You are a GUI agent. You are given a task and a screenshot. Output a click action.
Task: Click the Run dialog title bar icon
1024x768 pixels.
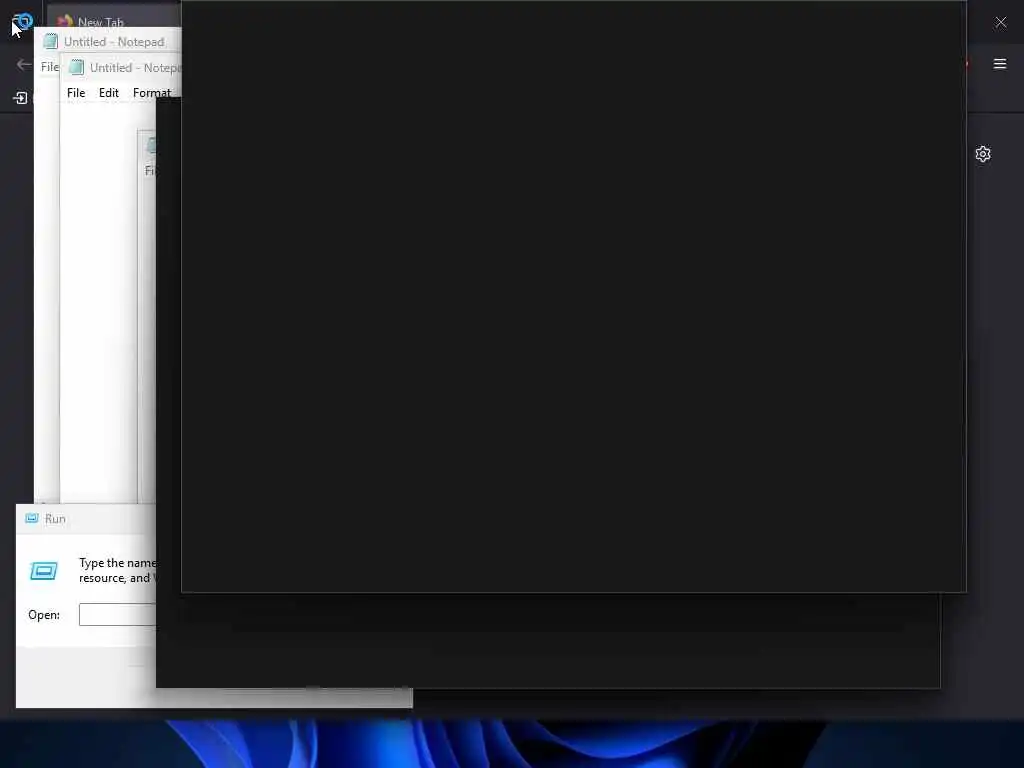click(x=31, y=519)
